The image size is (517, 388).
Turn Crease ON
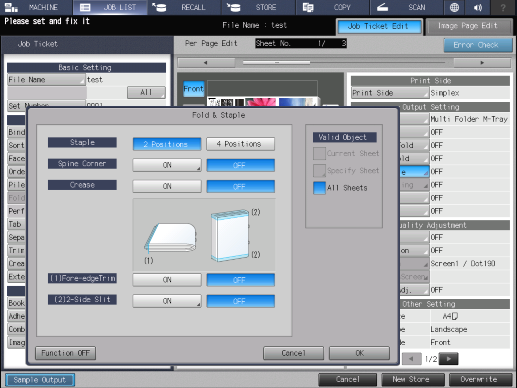[167, 186]
